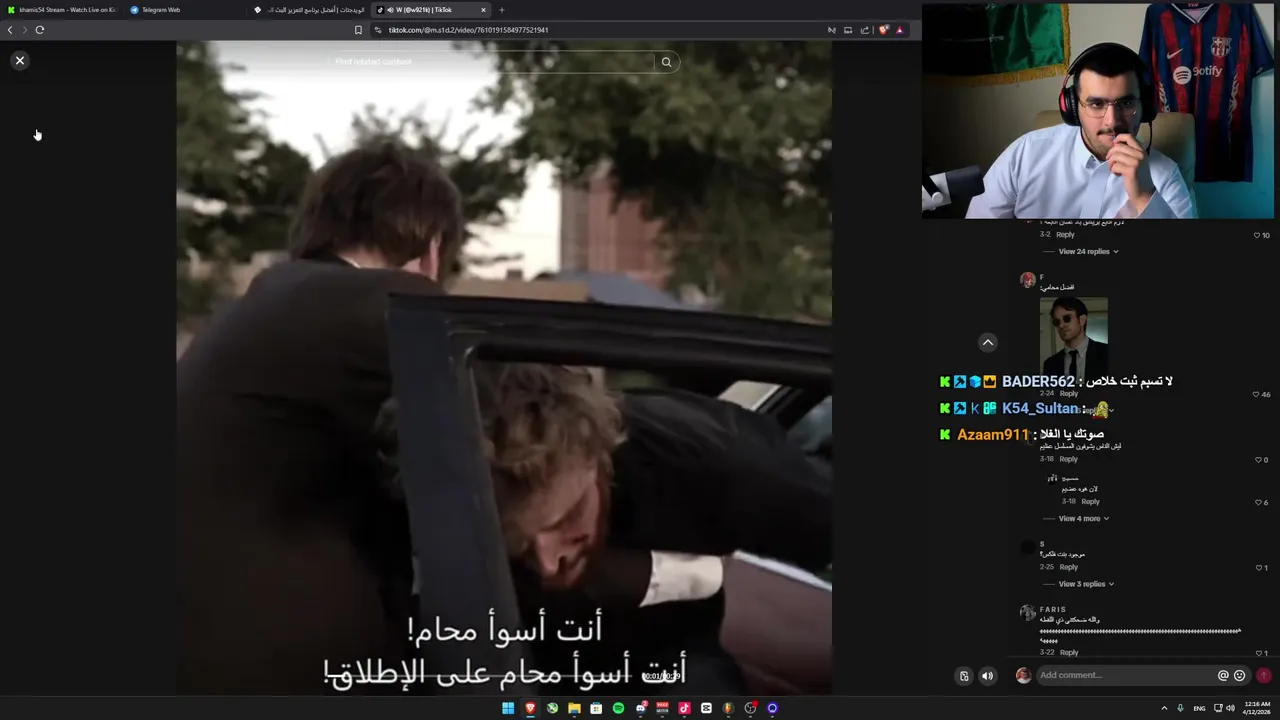Click the Brave Rewards triangle icon

coord(900,30)
